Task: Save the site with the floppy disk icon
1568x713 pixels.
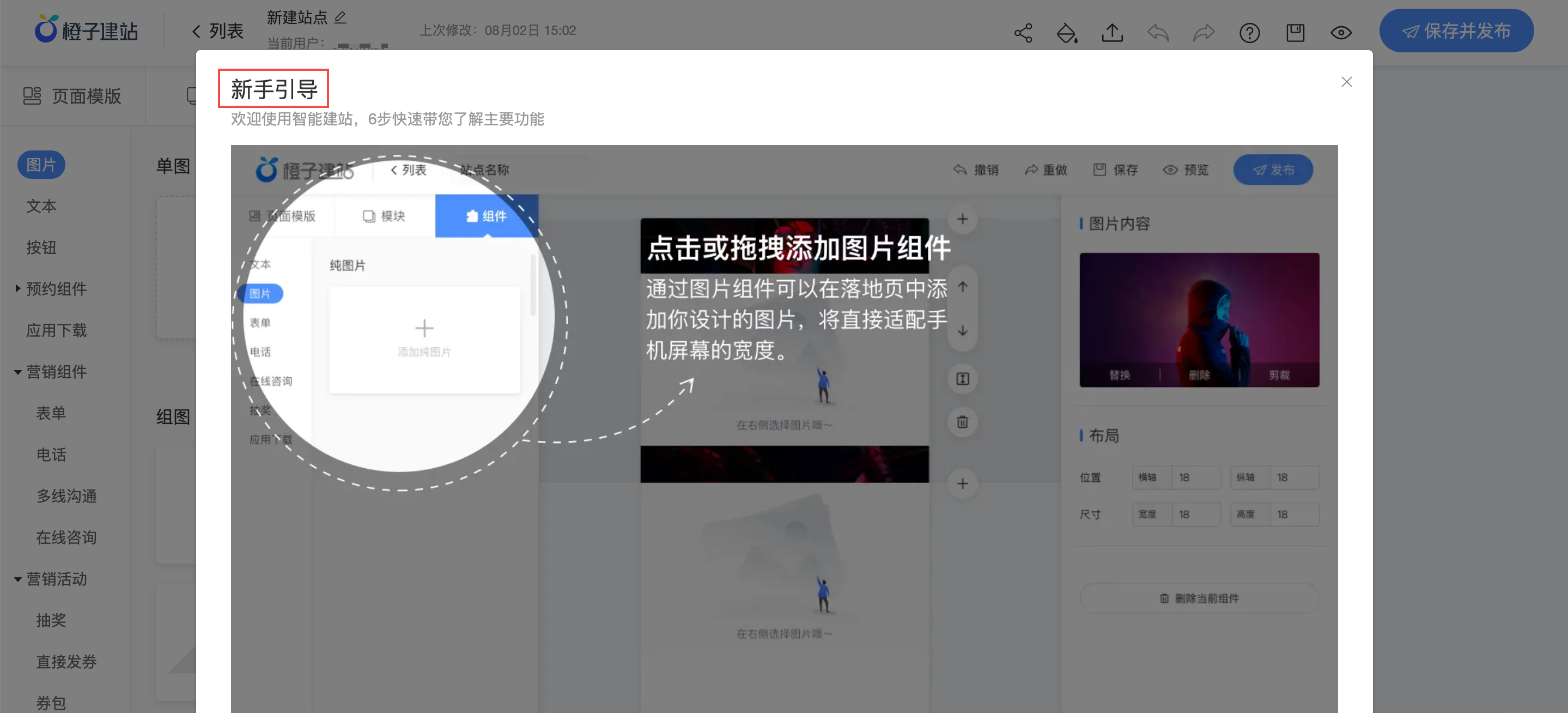Action: click(1295, 33)
